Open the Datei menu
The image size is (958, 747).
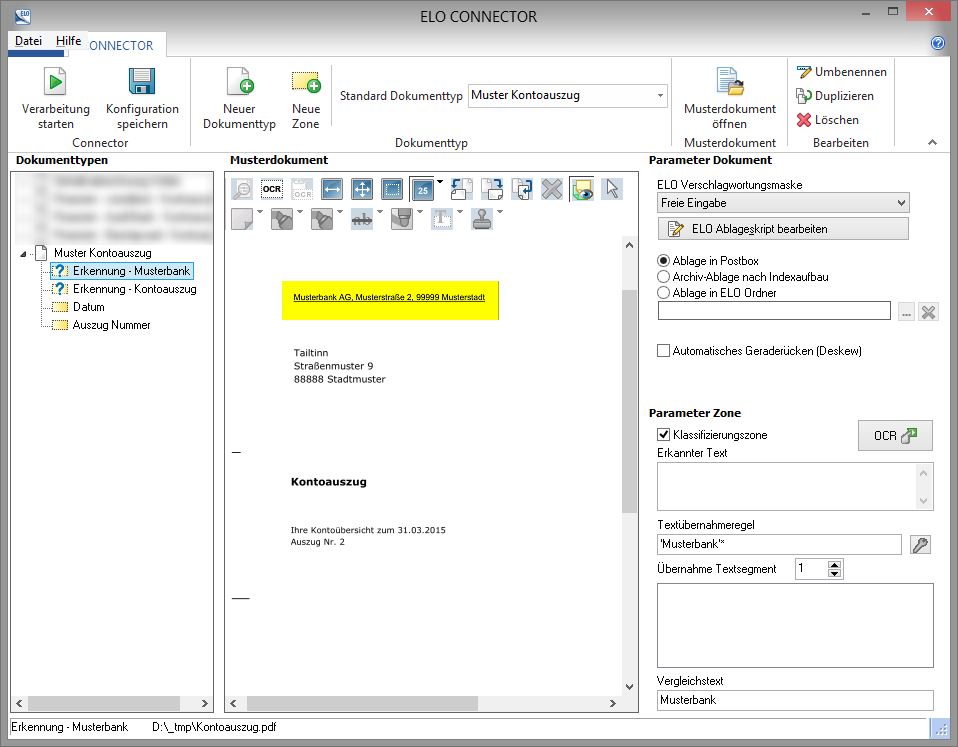pyautogui.click(x=28, y=40)
